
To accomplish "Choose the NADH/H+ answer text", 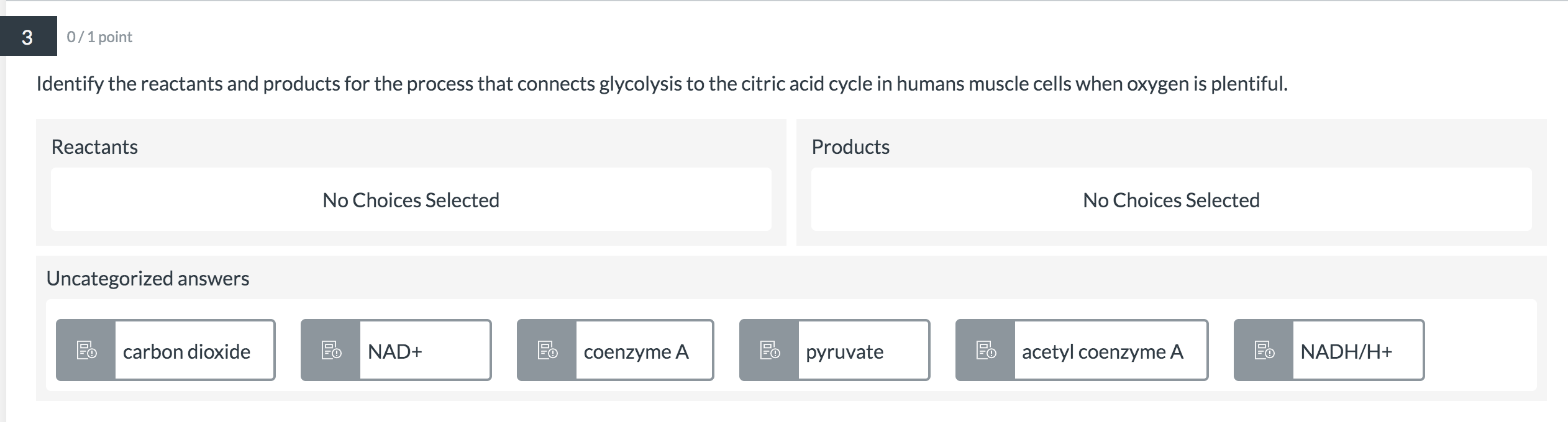I will [1346, 351].
